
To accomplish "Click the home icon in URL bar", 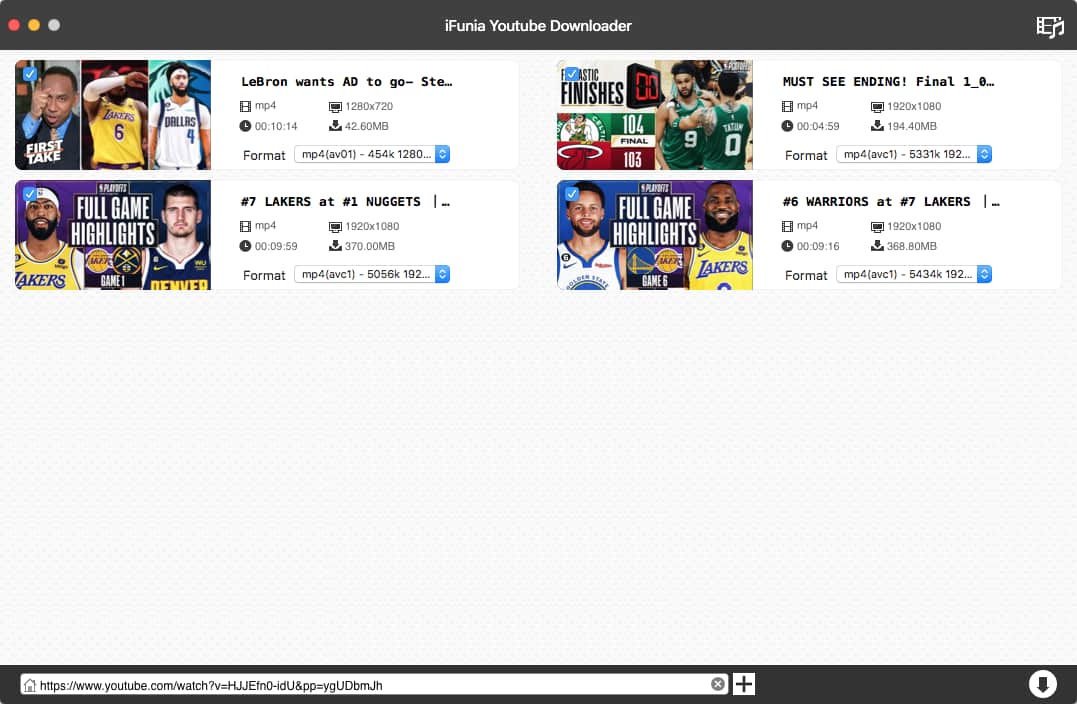I will click(30, 685).
